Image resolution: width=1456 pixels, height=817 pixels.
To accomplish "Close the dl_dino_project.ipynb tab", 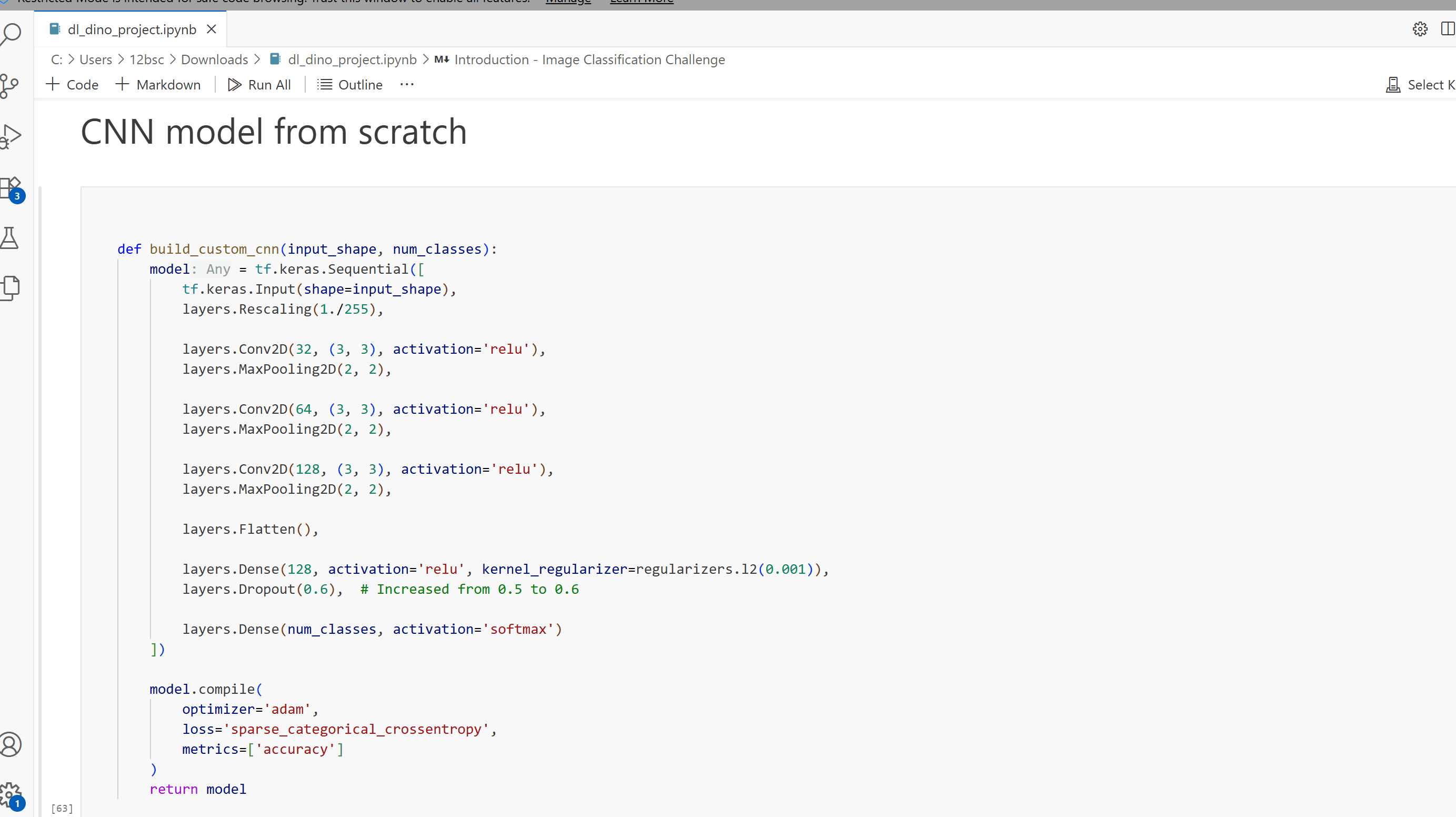I will (212, 29).
